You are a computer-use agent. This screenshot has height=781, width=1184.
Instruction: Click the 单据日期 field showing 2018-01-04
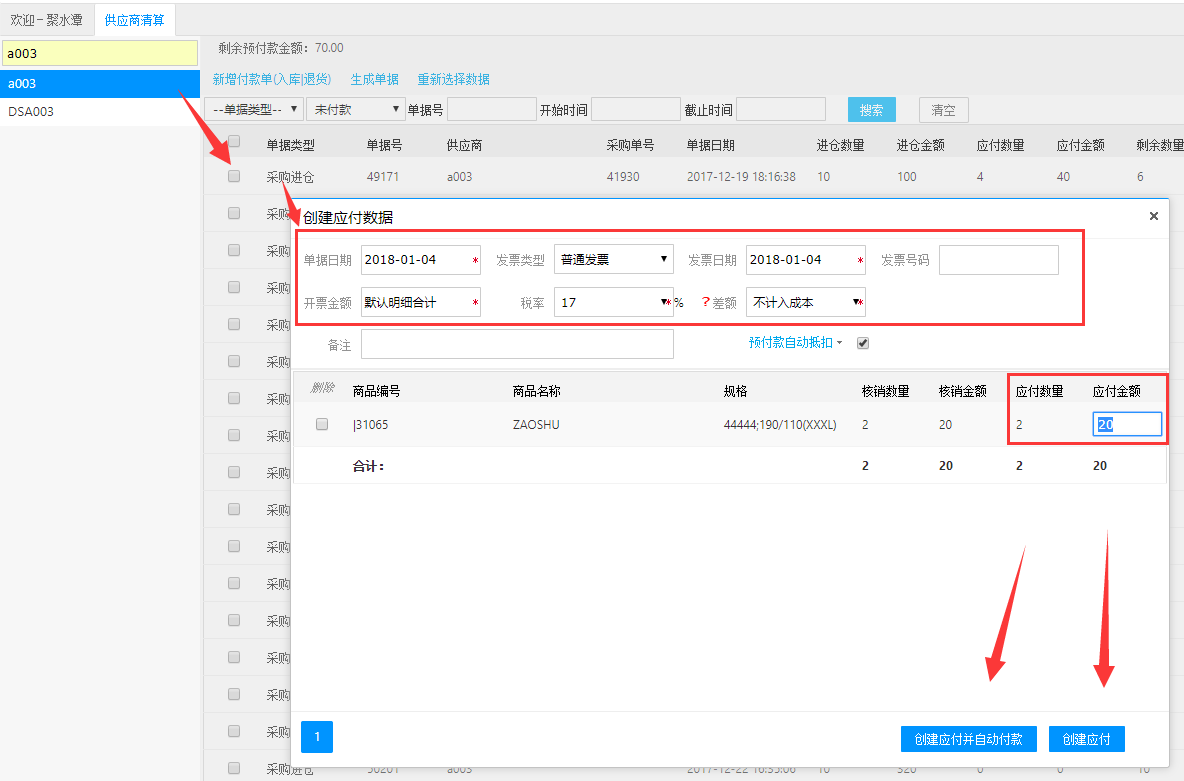click(421, 259)
